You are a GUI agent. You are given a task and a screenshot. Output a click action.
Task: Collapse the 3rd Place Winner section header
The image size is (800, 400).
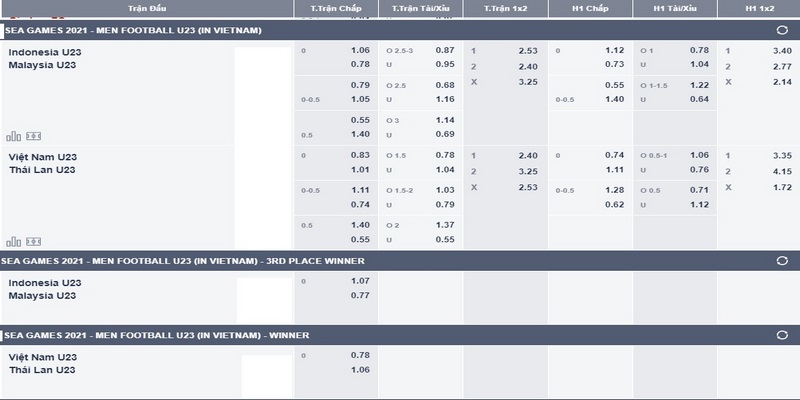pyautogui.click(x=180, y=261)
